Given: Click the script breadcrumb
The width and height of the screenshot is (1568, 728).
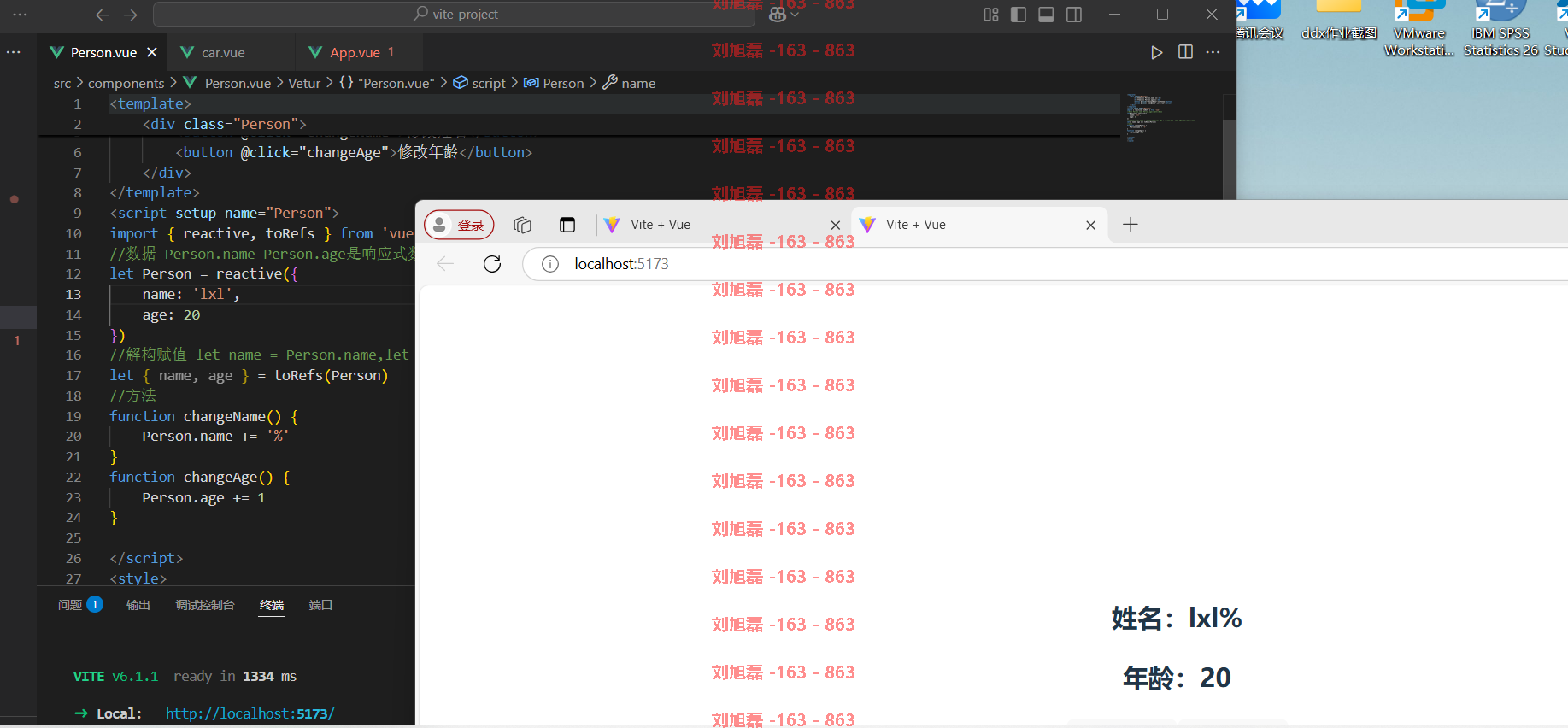Looking at the screenshot, I should [x=479, y=83].
